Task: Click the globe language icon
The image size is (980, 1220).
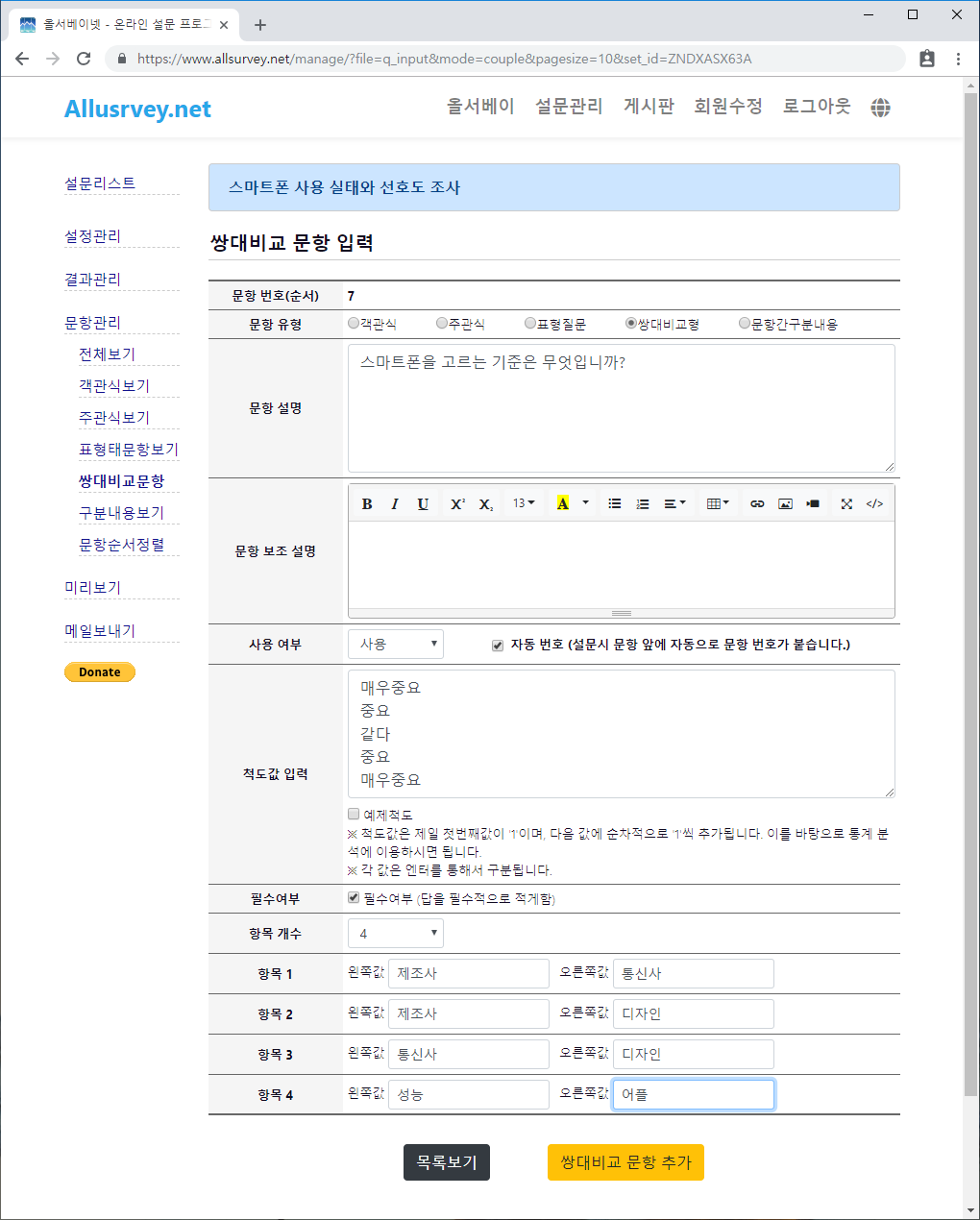Action: point(880,108)
